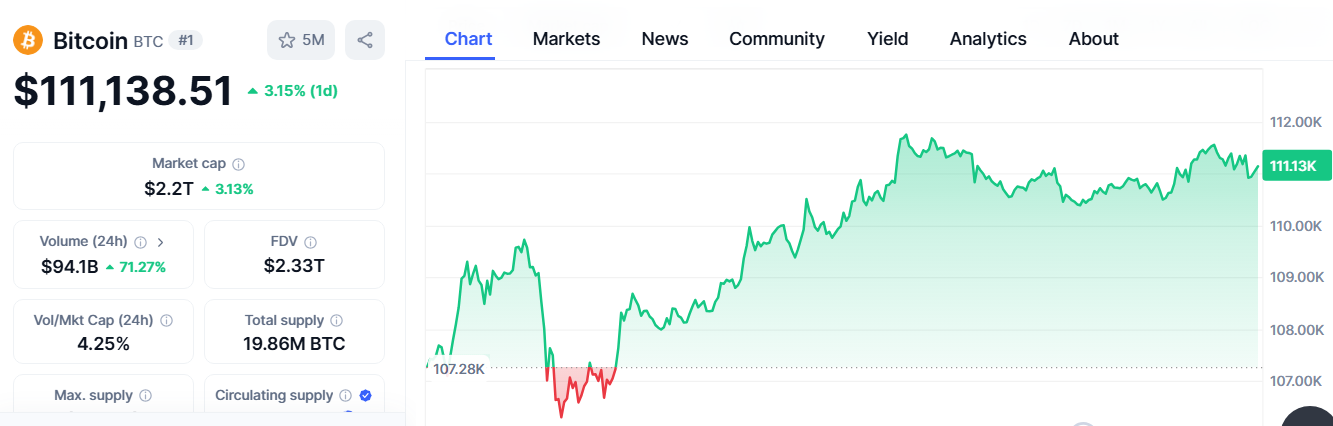This screenshot has width=1333, height=426.
Task: Switch to the Chart tab
Action: tap(468, 39)
